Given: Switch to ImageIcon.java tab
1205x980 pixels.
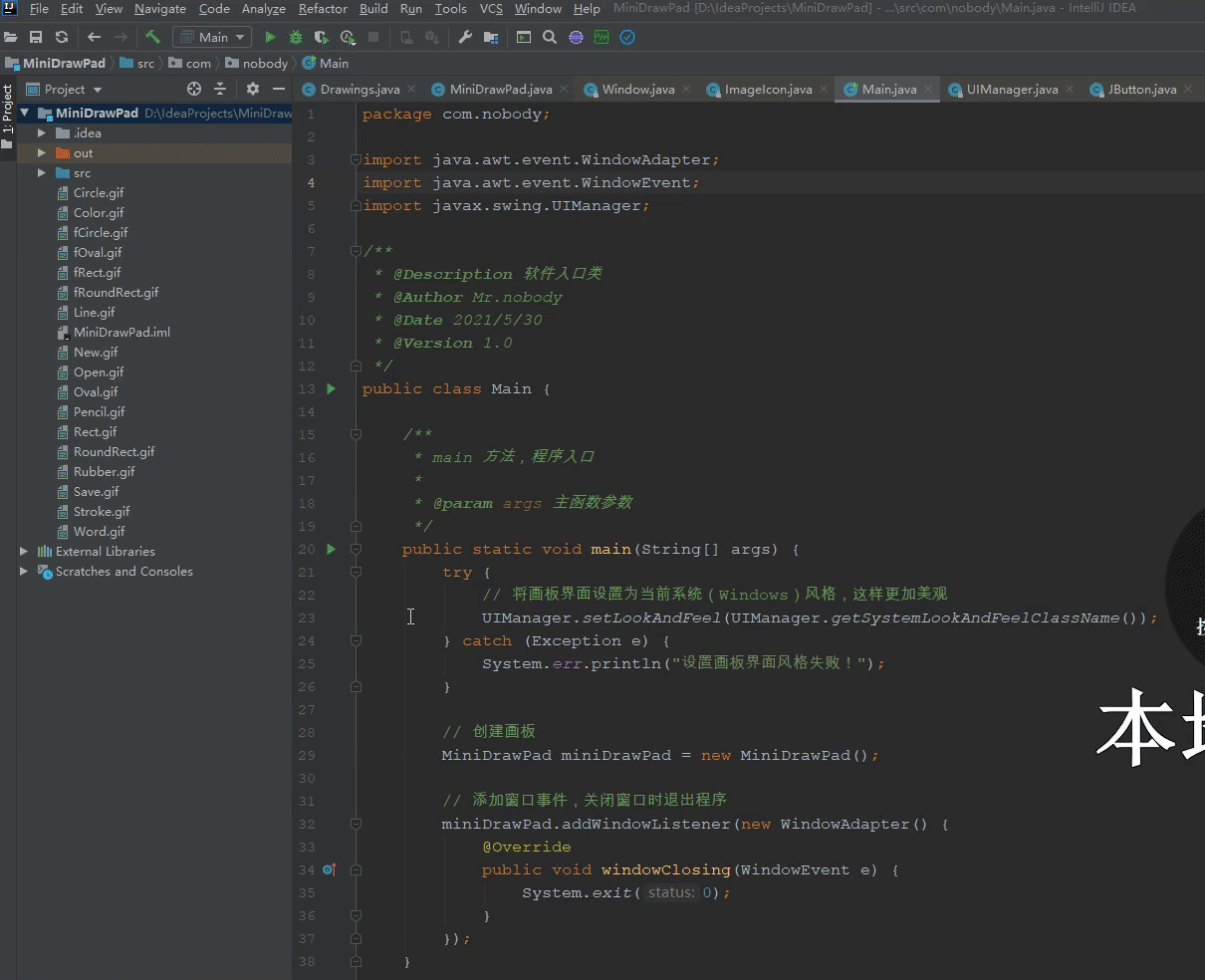Looking at the screenshot, I should [768, 89].
